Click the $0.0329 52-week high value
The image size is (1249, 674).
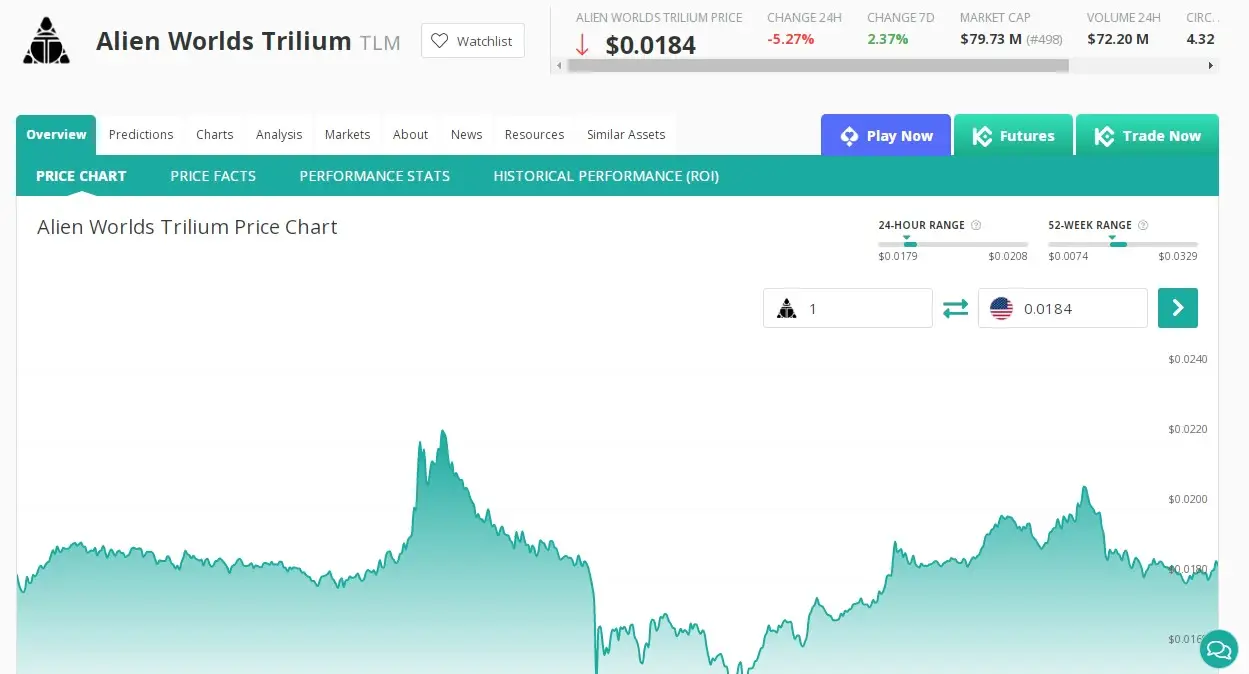[1178, 257]
